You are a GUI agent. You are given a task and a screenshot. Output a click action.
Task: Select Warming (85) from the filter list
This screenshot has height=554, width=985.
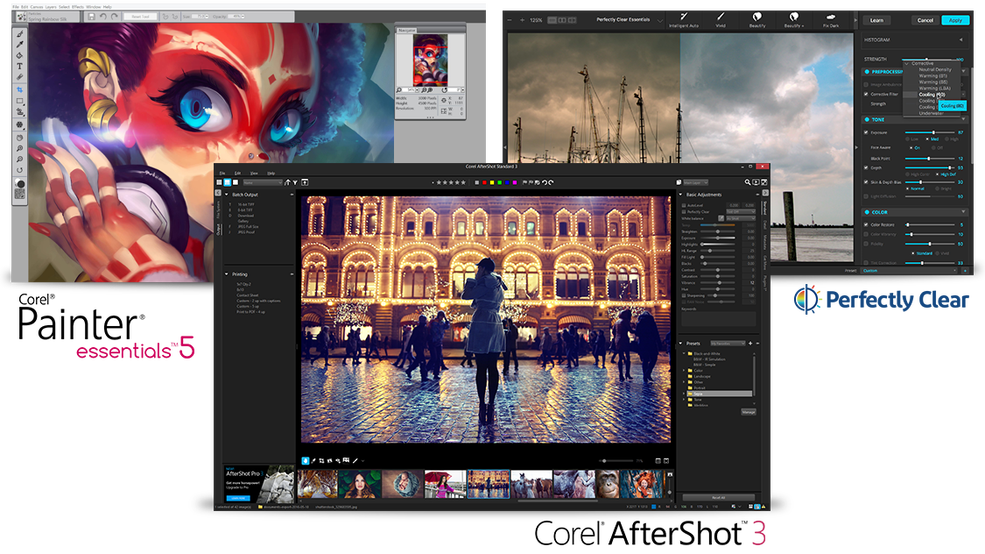pyautogui.click(x=932, y=82)
